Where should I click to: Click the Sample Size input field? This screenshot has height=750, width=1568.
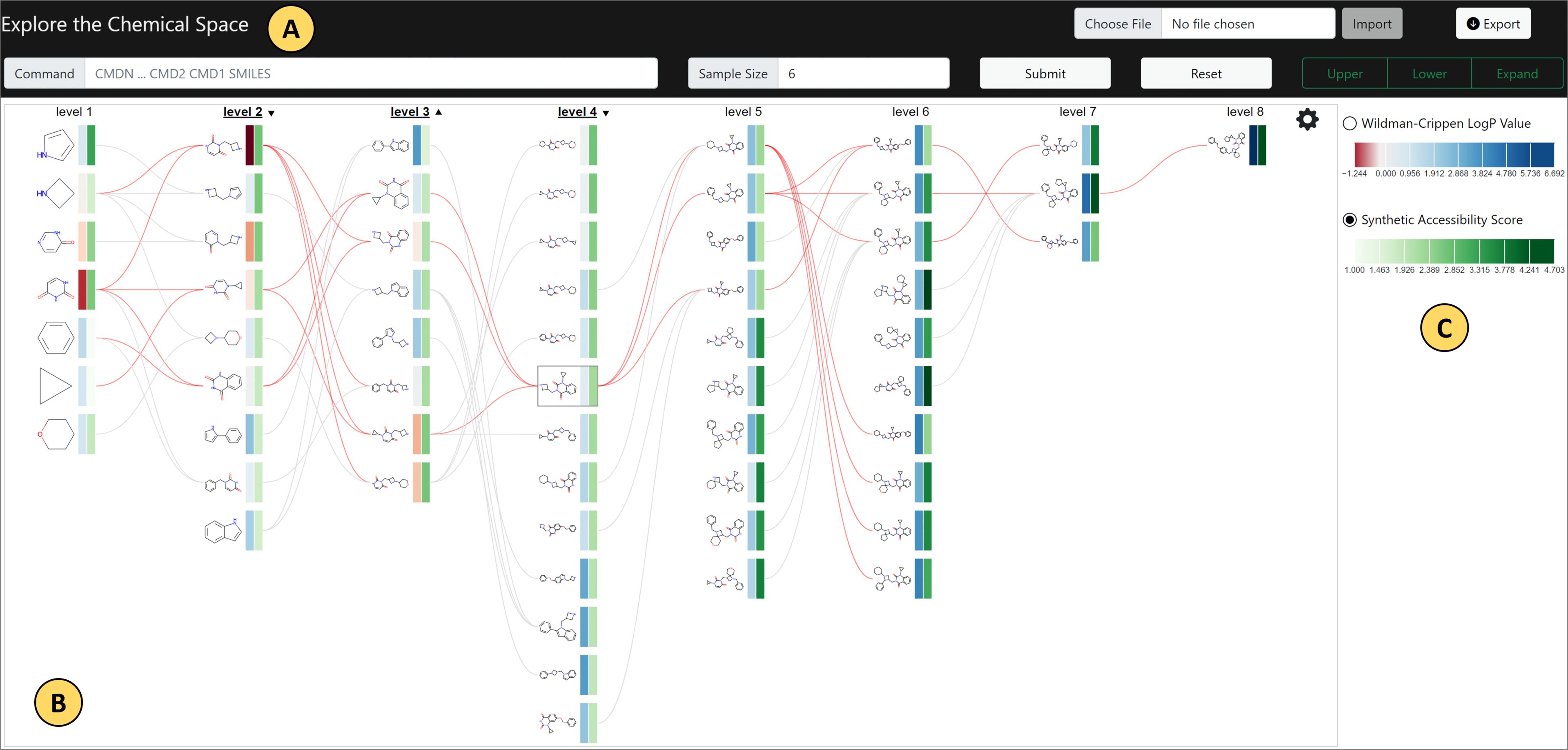point(864,73)
